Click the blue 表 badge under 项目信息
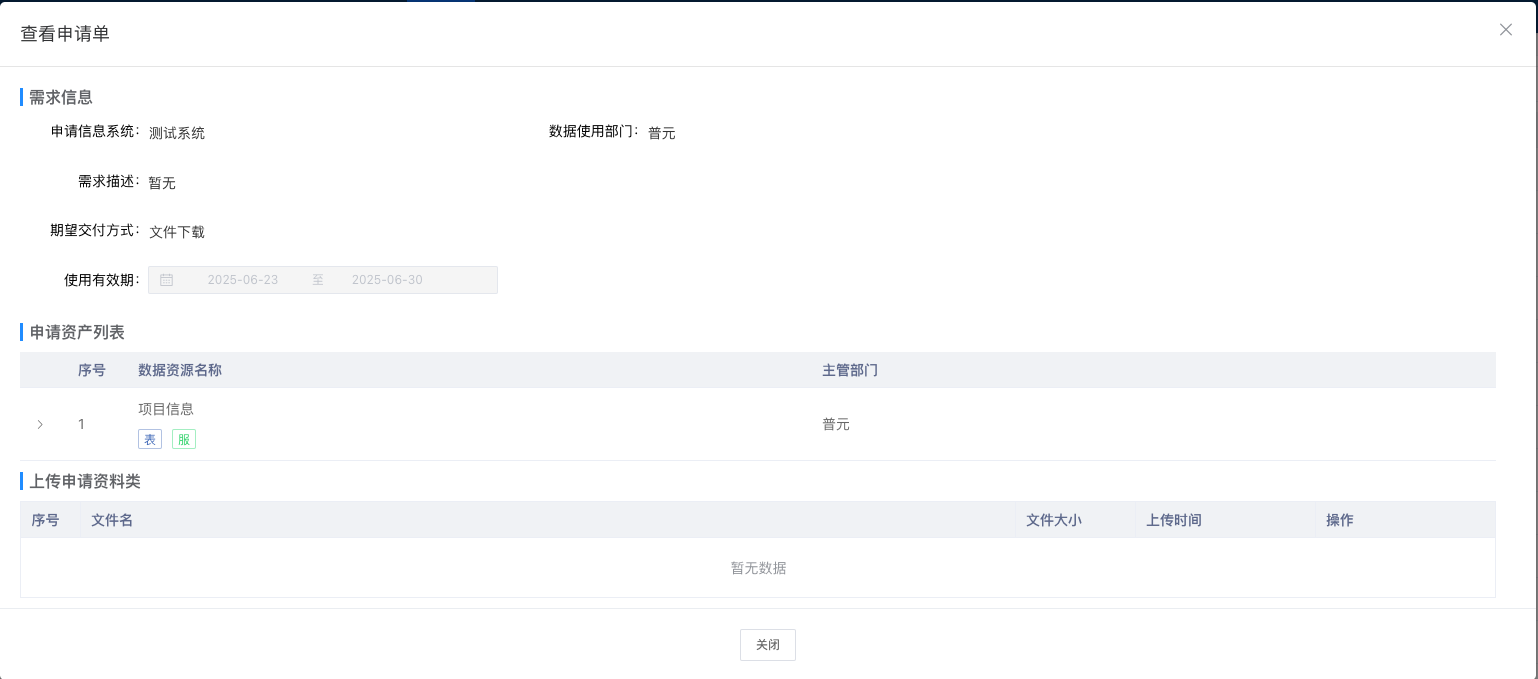Screen dimensions: 1538x679 [149, 438]
